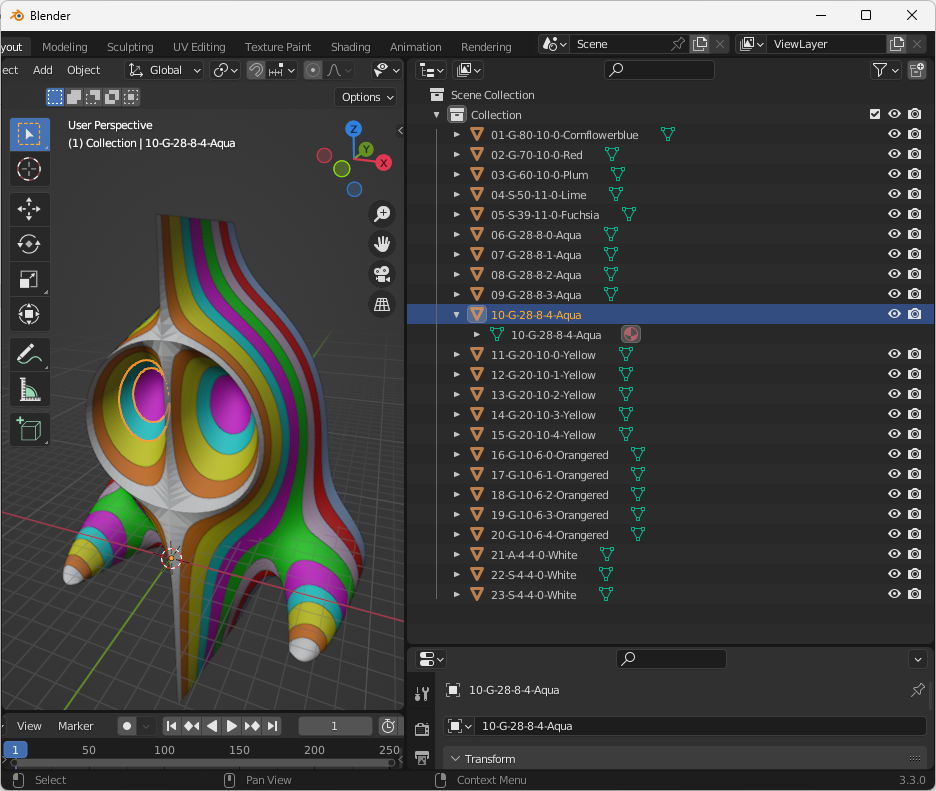
Task: Hide the 02-G-70-10-0-Red collection
Action: click(893, 154)
